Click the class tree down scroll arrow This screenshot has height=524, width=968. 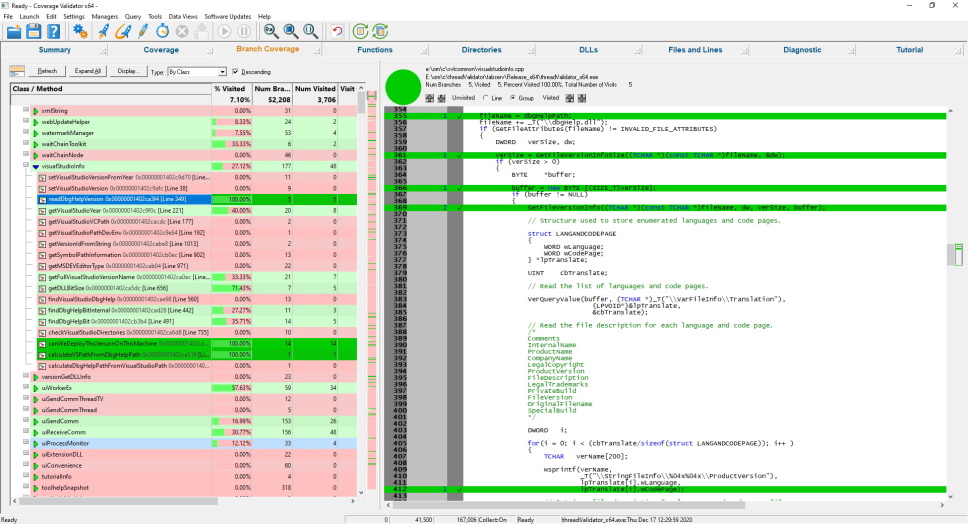361,493
